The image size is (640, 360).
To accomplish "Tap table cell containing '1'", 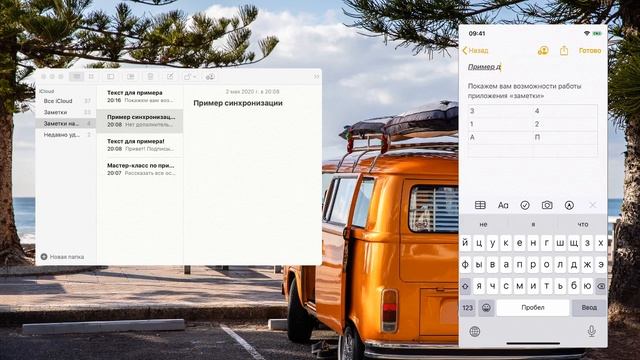I will [500, 124].
